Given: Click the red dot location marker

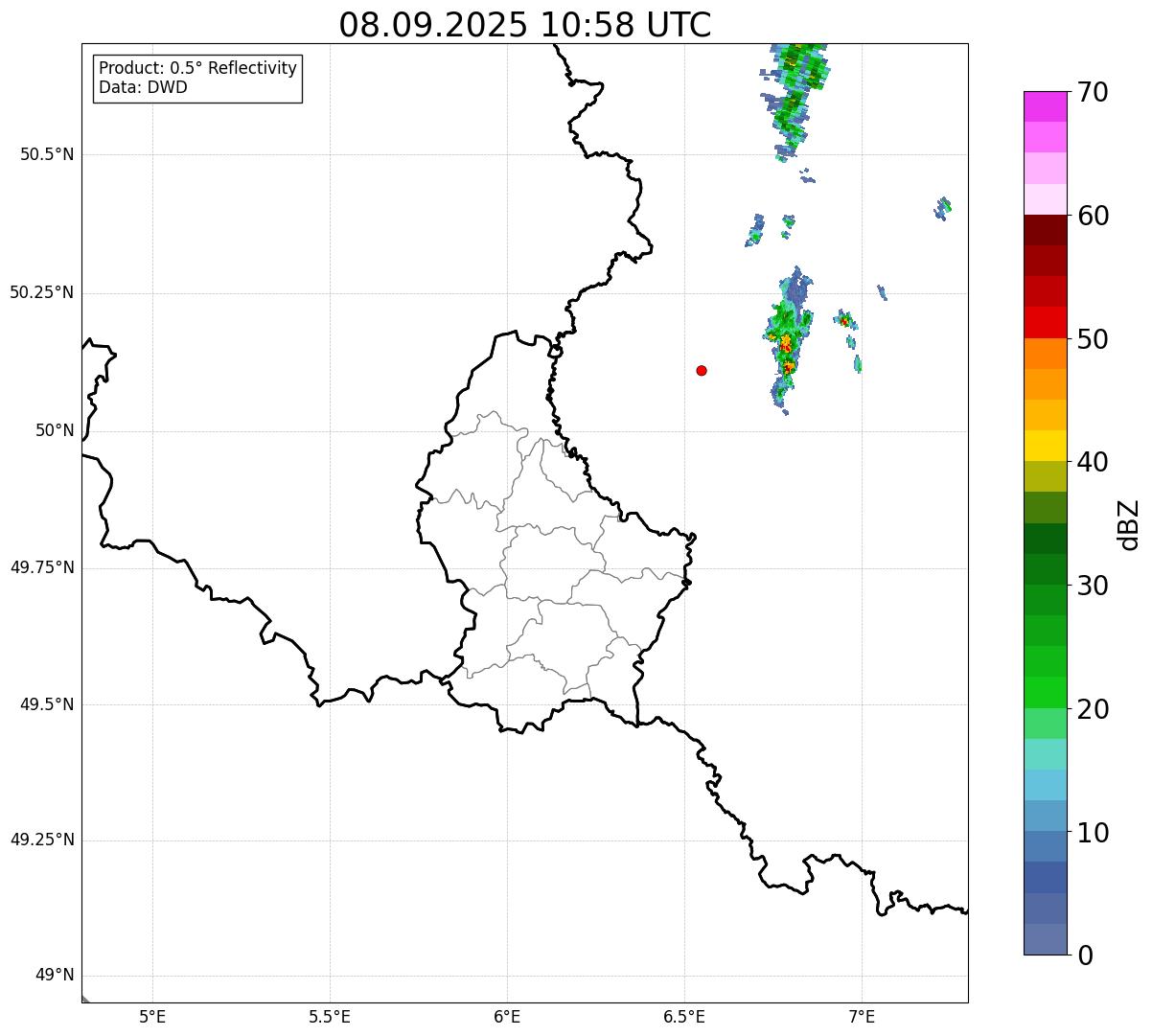Looking at the screenshot, I should tap(702, 370).
